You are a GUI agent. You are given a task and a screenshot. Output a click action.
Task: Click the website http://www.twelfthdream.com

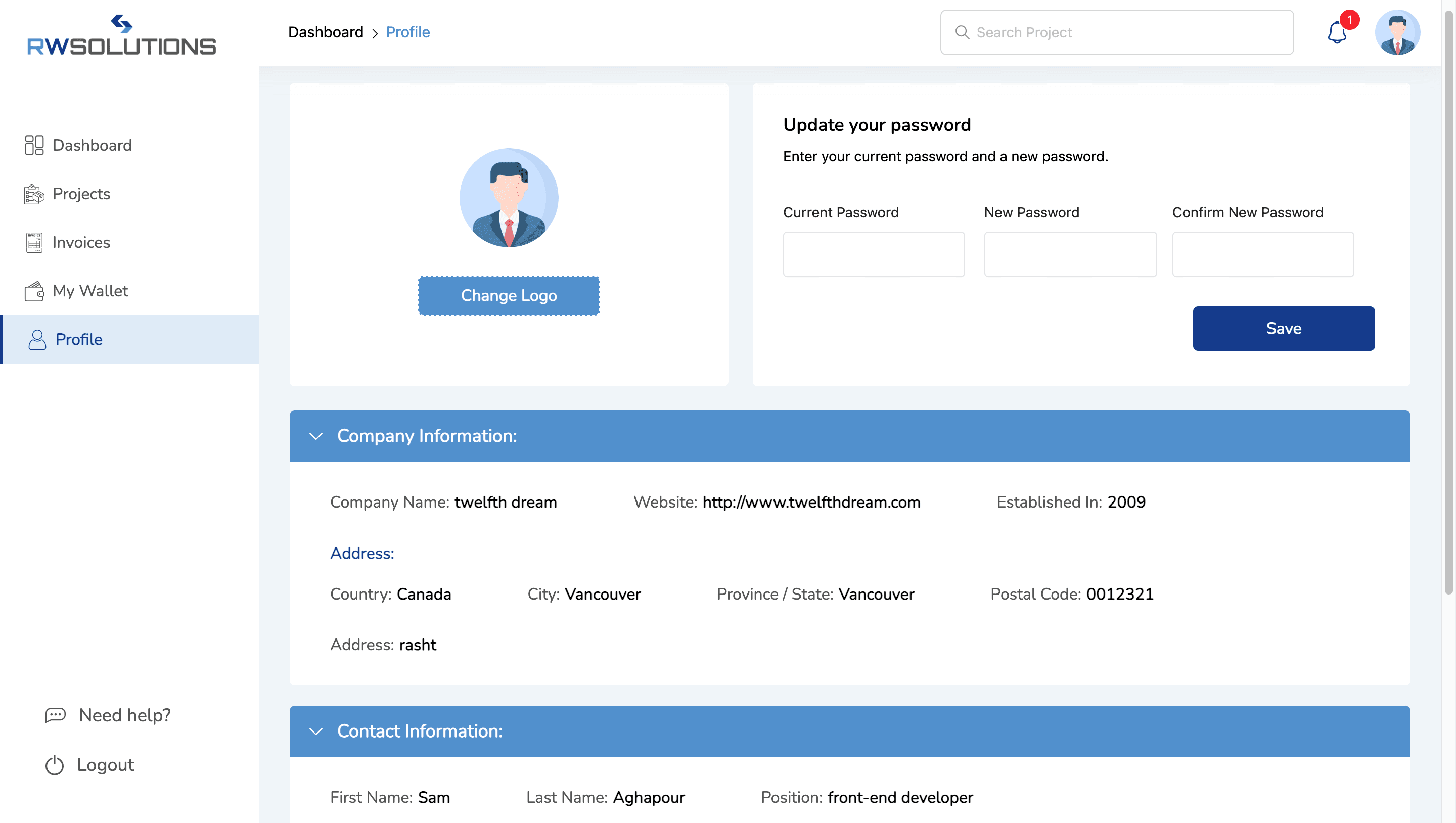[x=811, y=502]
